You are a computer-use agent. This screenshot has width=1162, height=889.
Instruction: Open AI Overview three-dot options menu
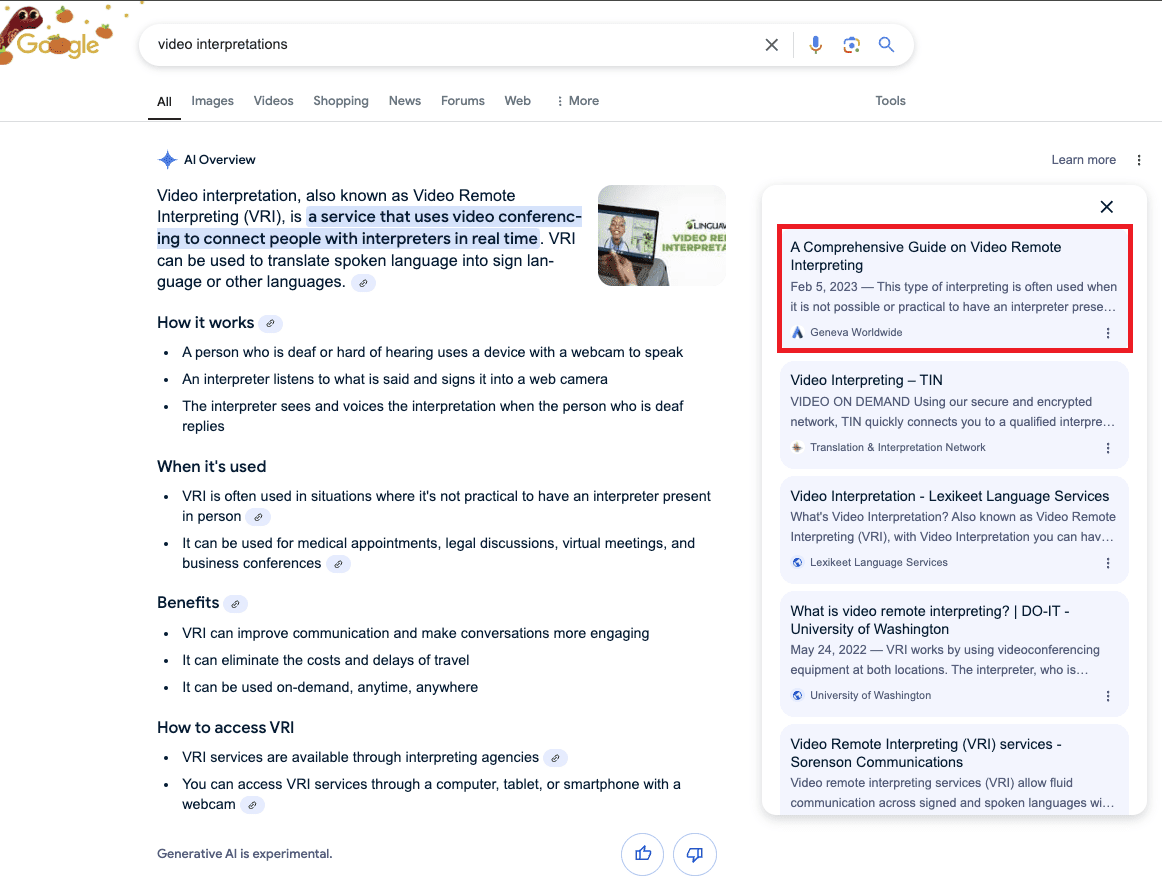(x=1139, y=160)
